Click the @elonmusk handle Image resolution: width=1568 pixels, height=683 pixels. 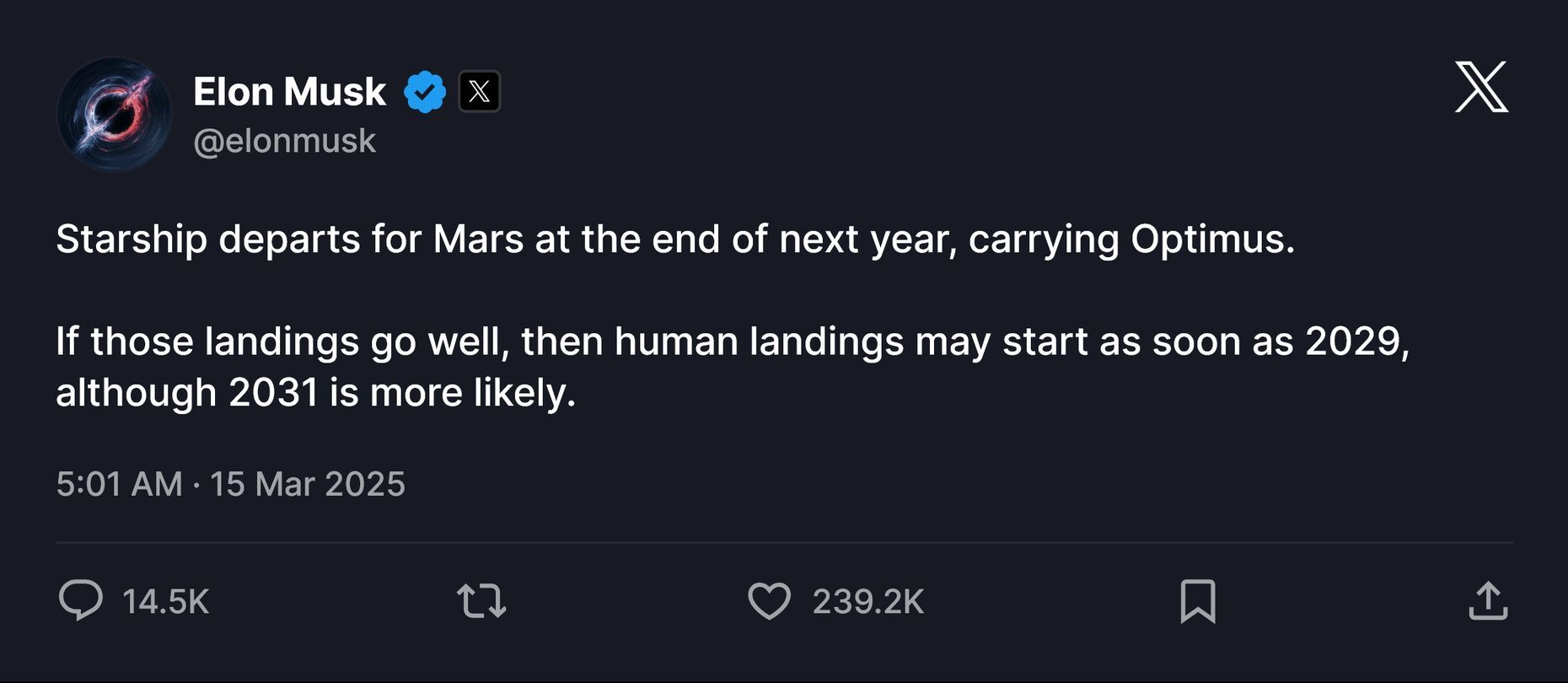click(287, 140)
